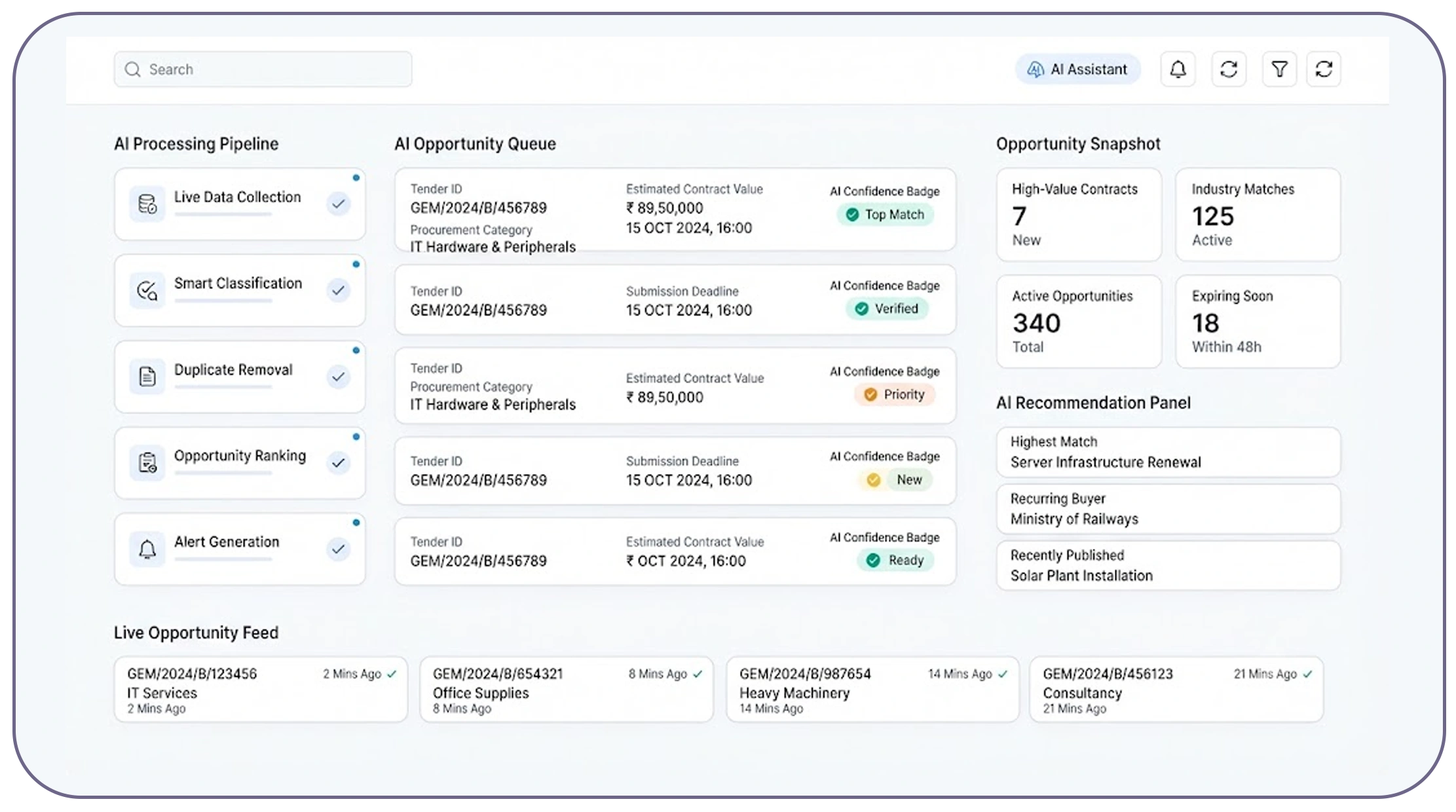Click the Search input field
Screen dimensions: 1456x812
click(x=263, y=69)
